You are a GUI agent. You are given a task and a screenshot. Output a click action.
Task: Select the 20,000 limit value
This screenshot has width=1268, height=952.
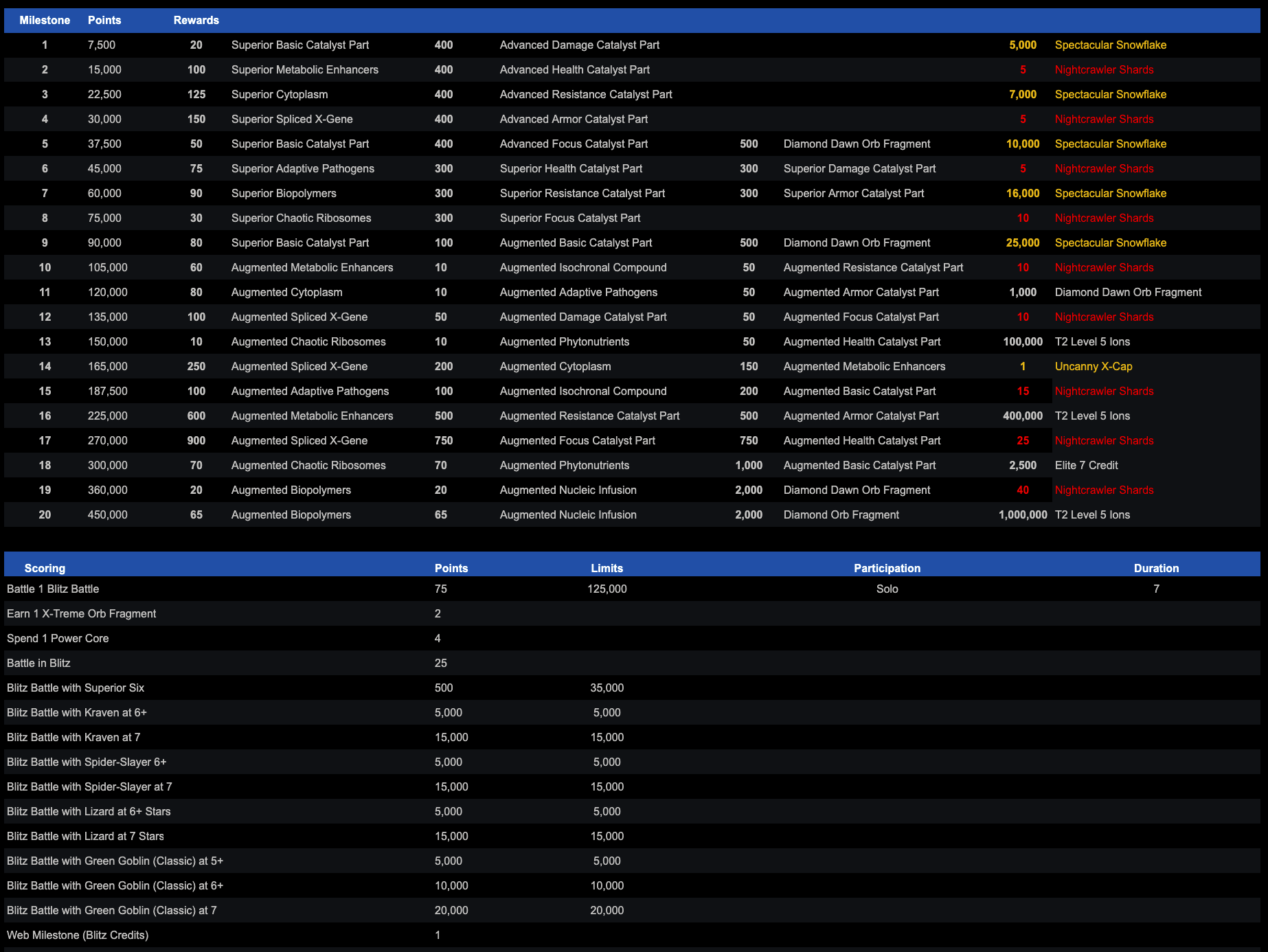(607, 910)
